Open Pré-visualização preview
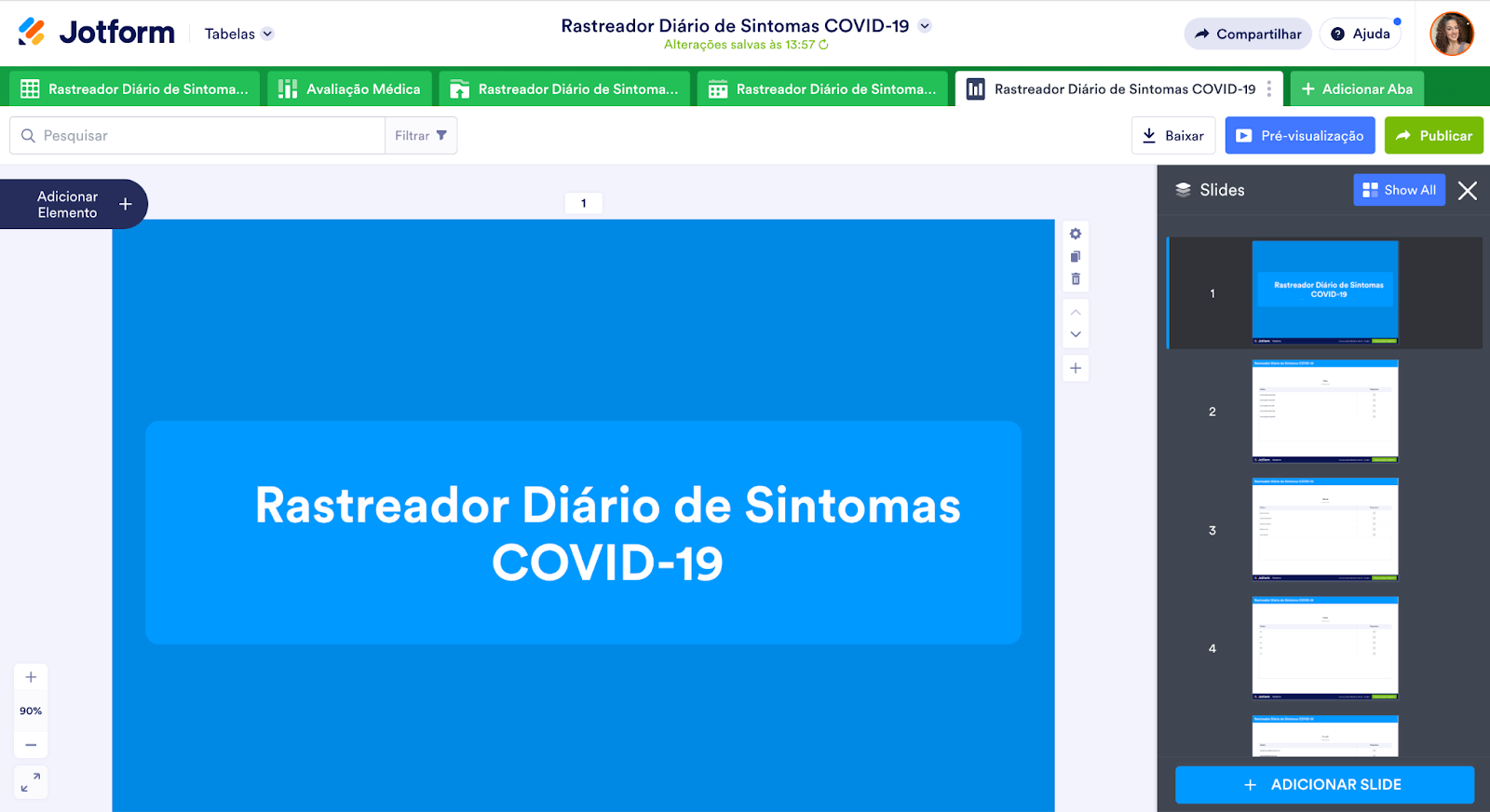This screenshot has width=1490, height=812. pos(1300,136)
